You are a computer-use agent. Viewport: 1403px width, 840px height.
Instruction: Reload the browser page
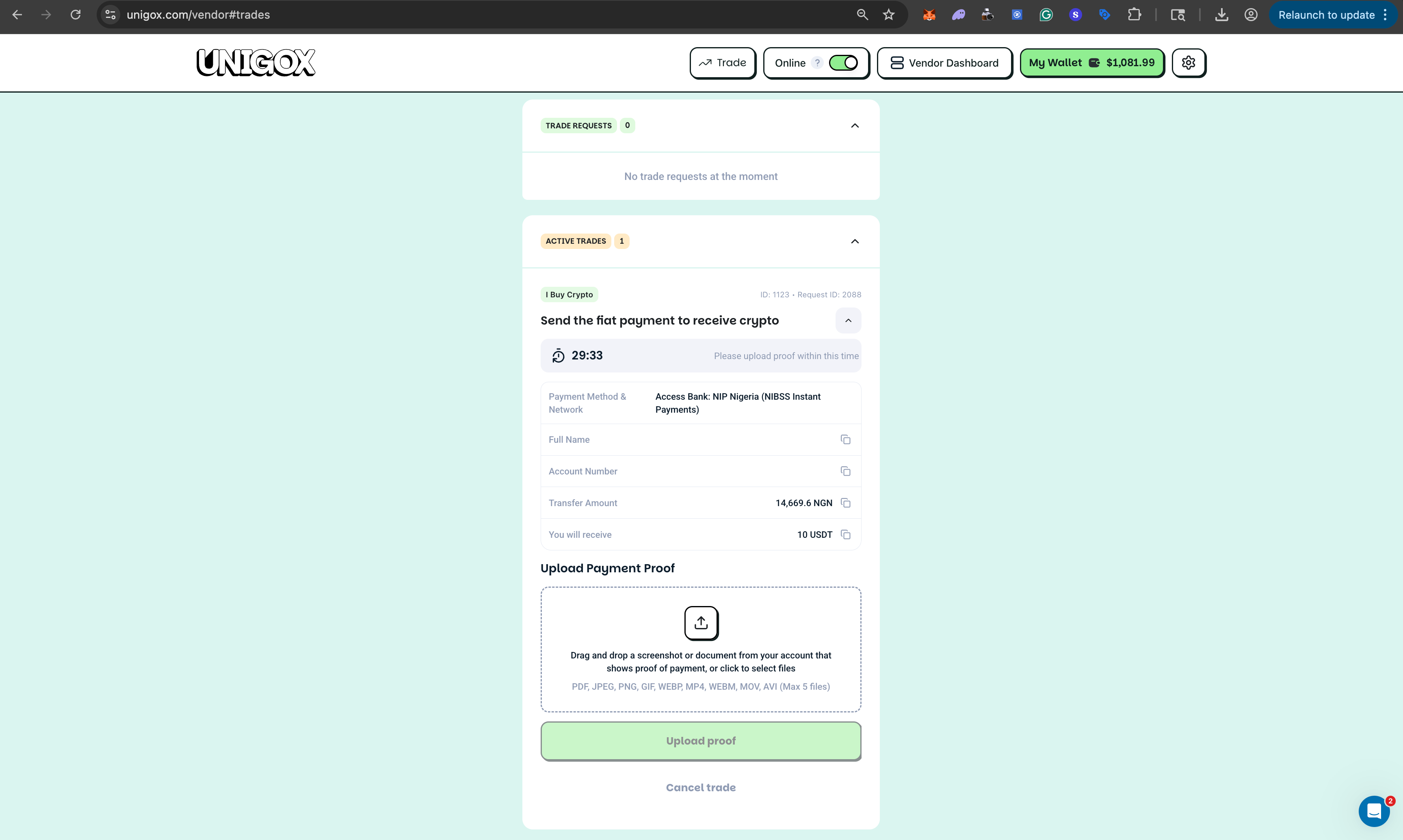point(75,15)
